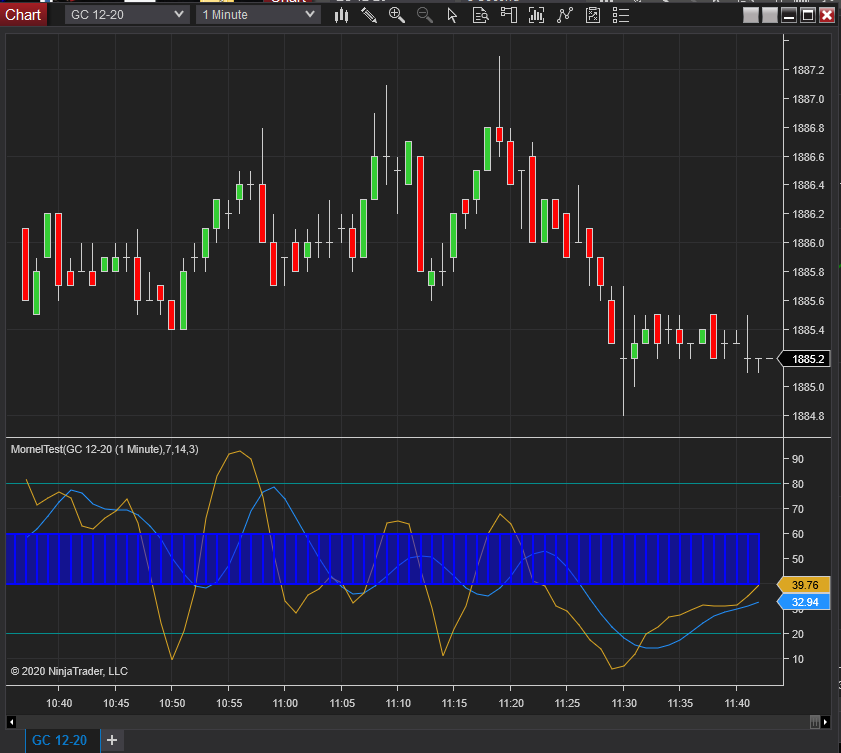Open the data series bars icon
This screenshot has width=841, height=753.
[536, 15]
